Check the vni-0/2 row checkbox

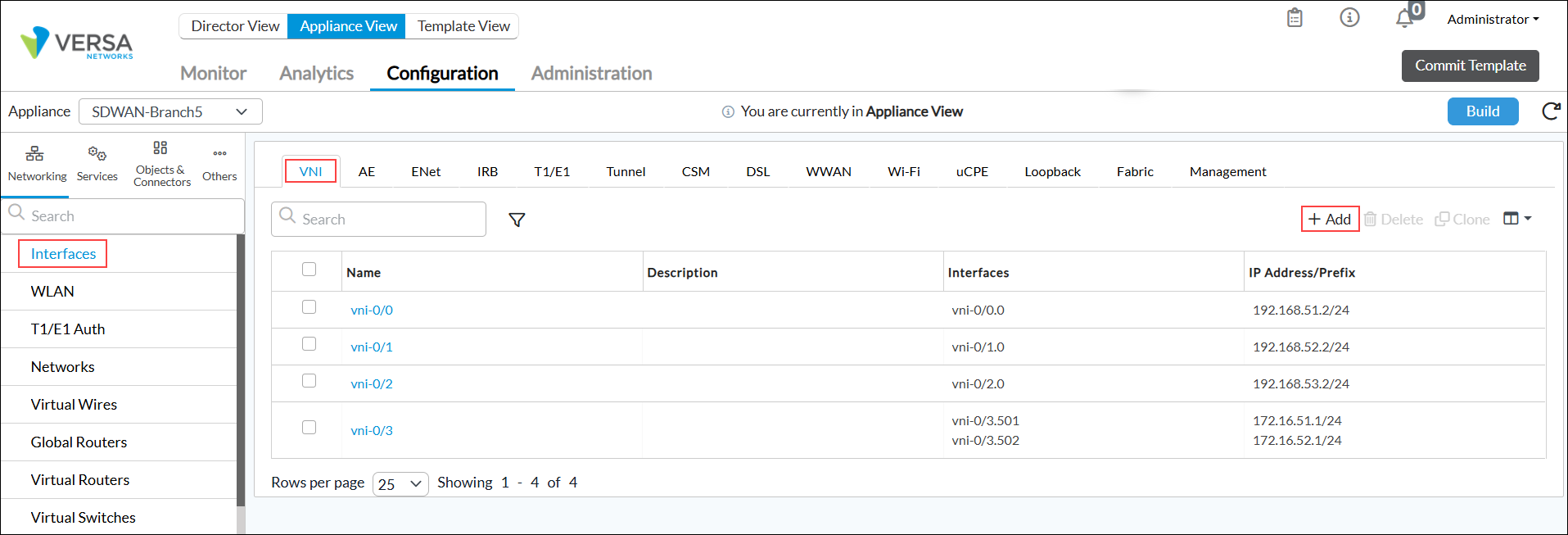point(309,381)
